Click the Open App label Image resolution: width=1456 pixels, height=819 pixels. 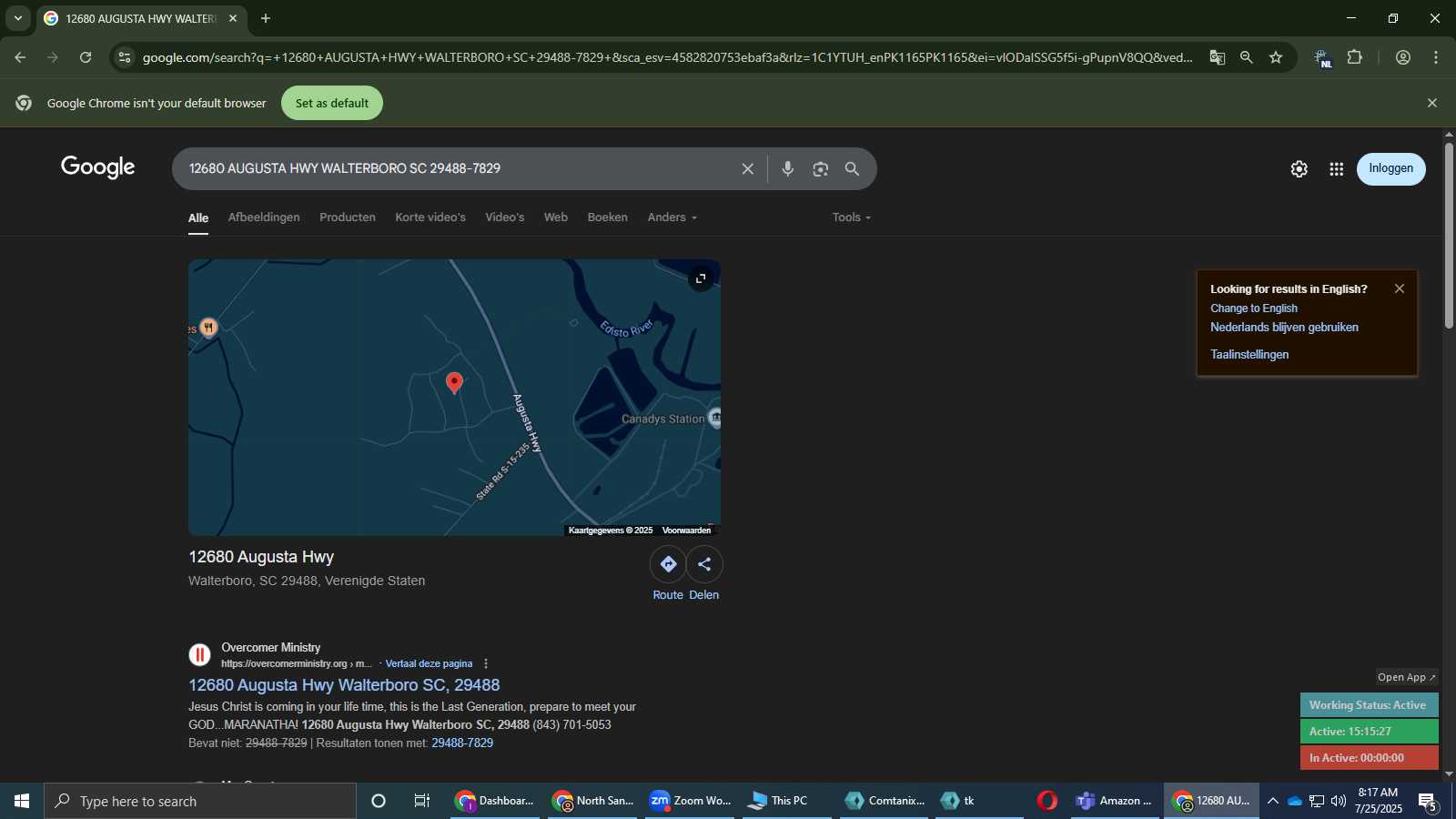(1406, 677)
